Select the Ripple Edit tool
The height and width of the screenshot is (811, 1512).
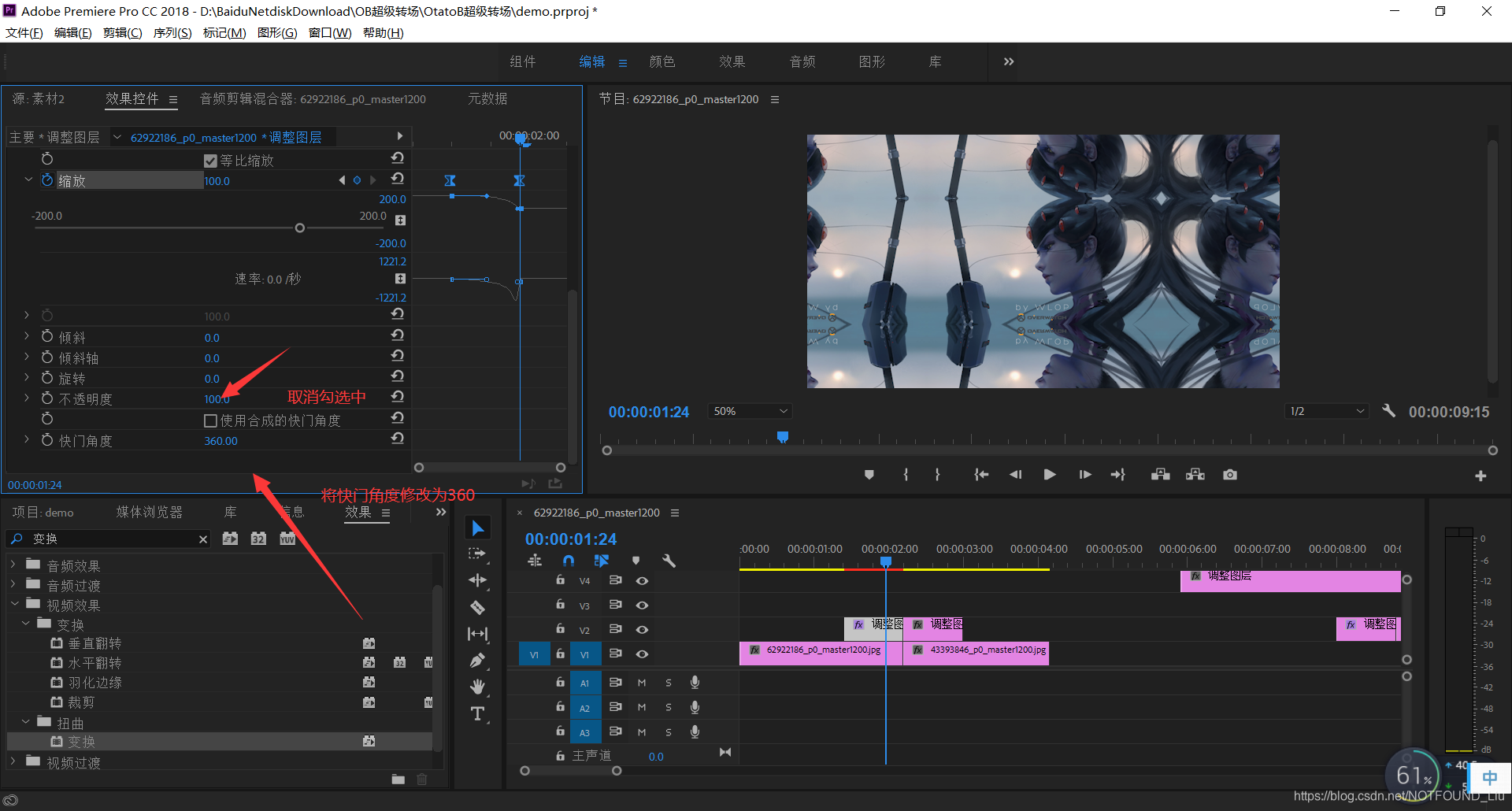tap(477, 580)
